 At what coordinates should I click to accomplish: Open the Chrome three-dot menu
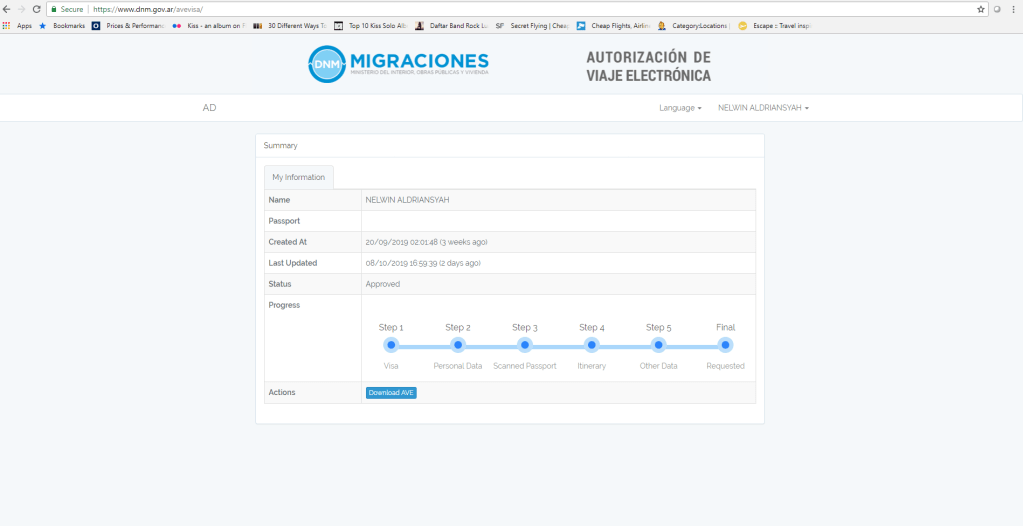(x=1013, y=9)
